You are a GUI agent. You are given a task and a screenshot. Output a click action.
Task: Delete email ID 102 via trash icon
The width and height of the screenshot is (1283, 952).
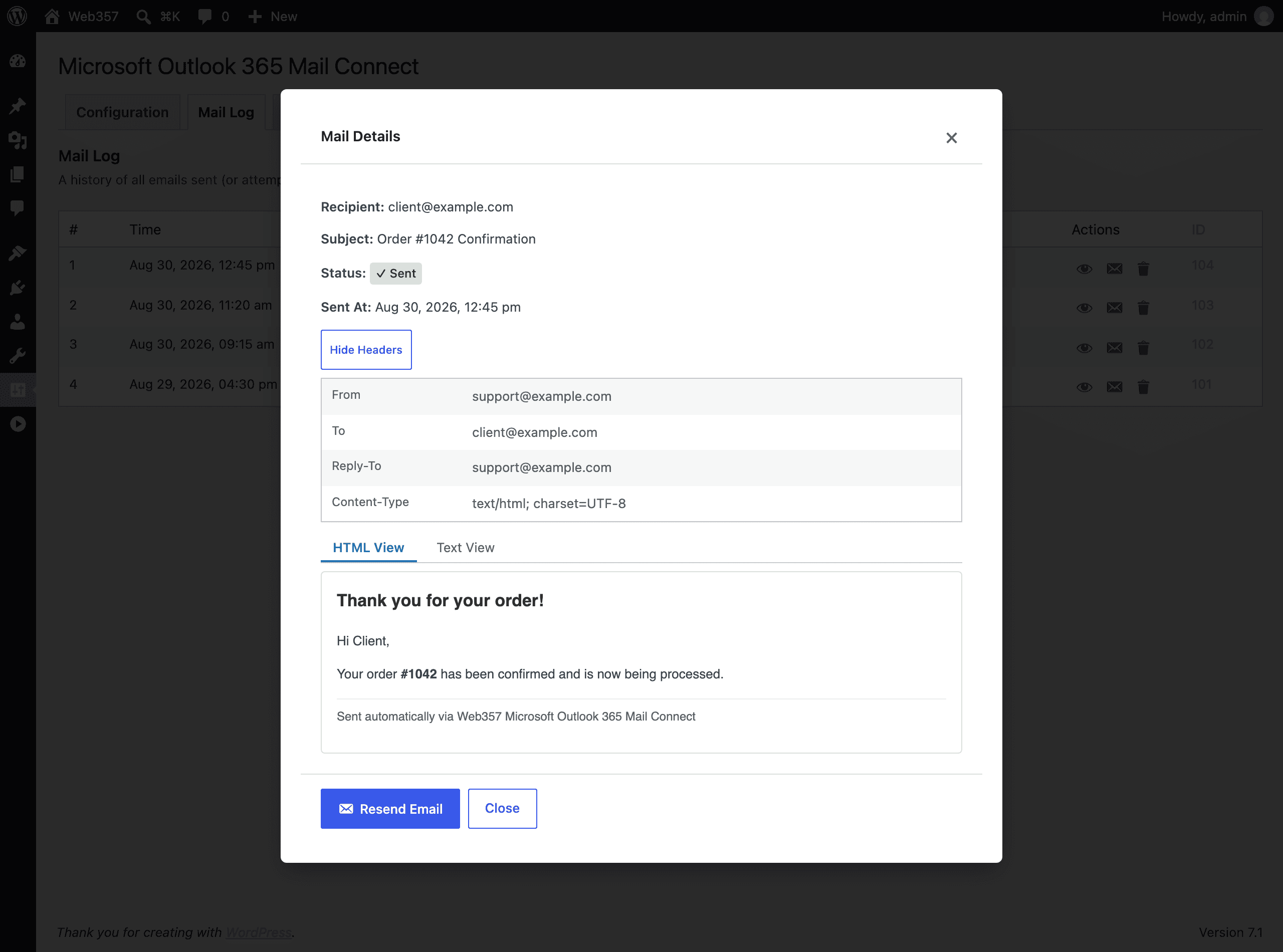[x=1144, y=348]
